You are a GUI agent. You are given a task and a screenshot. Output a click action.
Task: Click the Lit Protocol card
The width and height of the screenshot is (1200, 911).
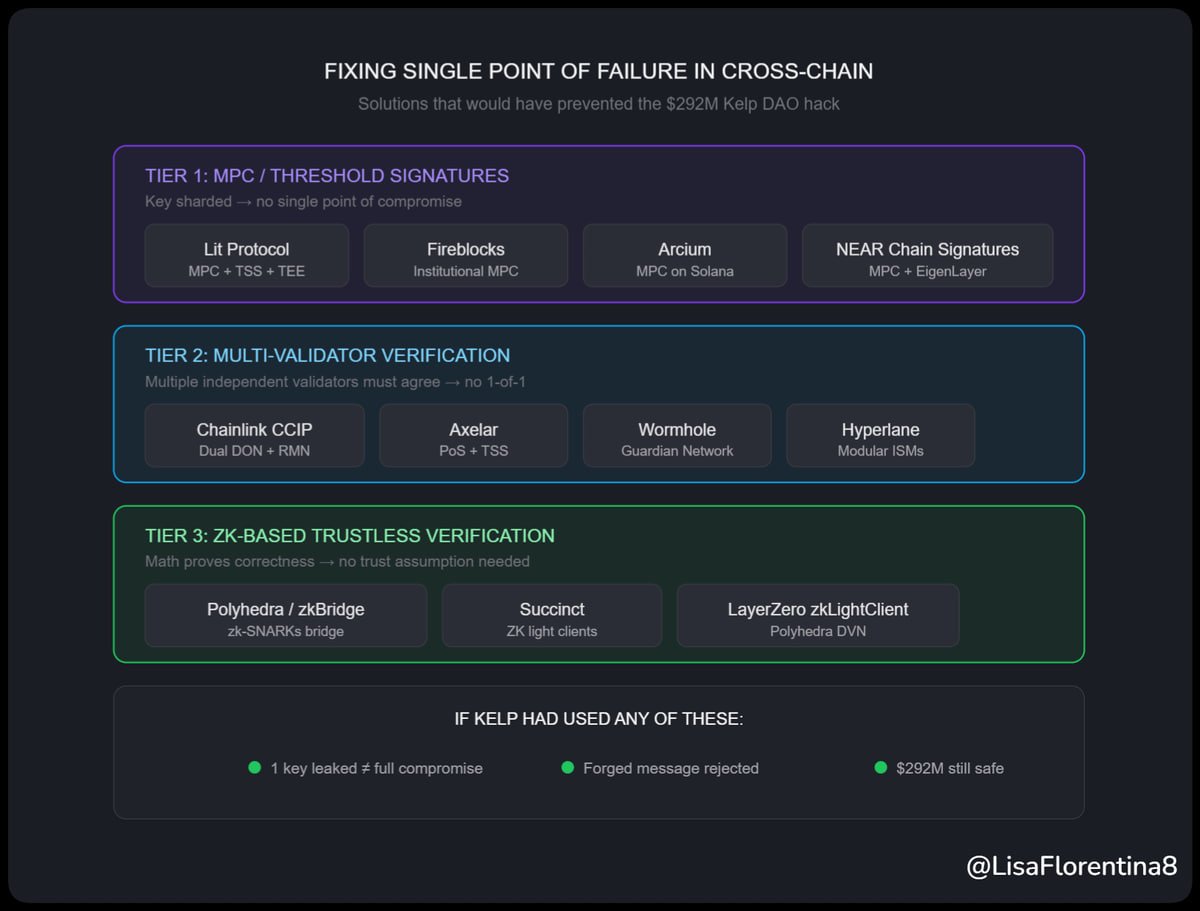246,256
